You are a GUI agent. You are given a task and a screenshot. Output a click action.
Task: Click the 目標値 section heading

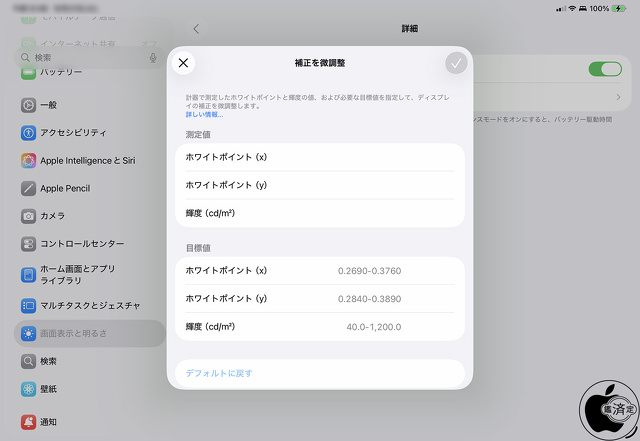tap(198, 248)
